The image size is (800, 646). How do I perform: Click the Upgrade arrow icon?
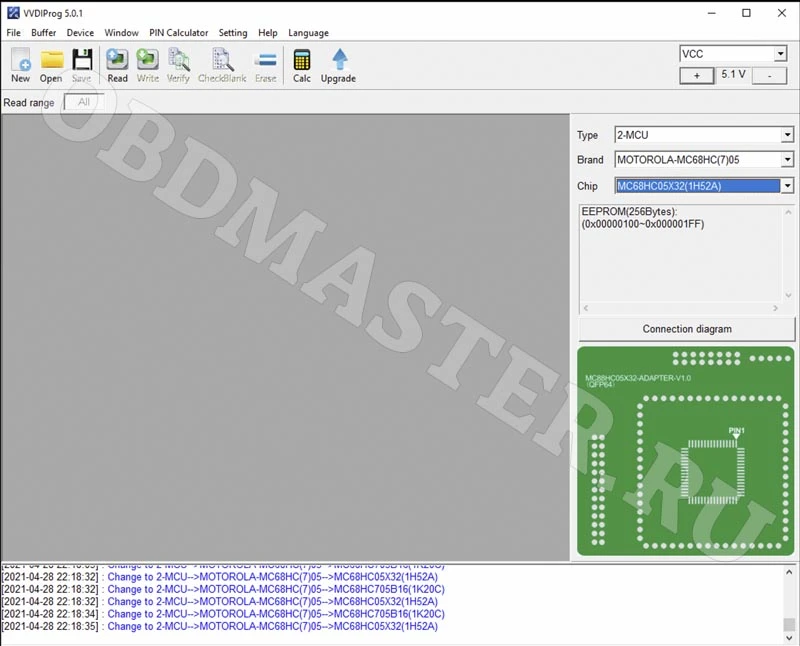pos(338,65)
